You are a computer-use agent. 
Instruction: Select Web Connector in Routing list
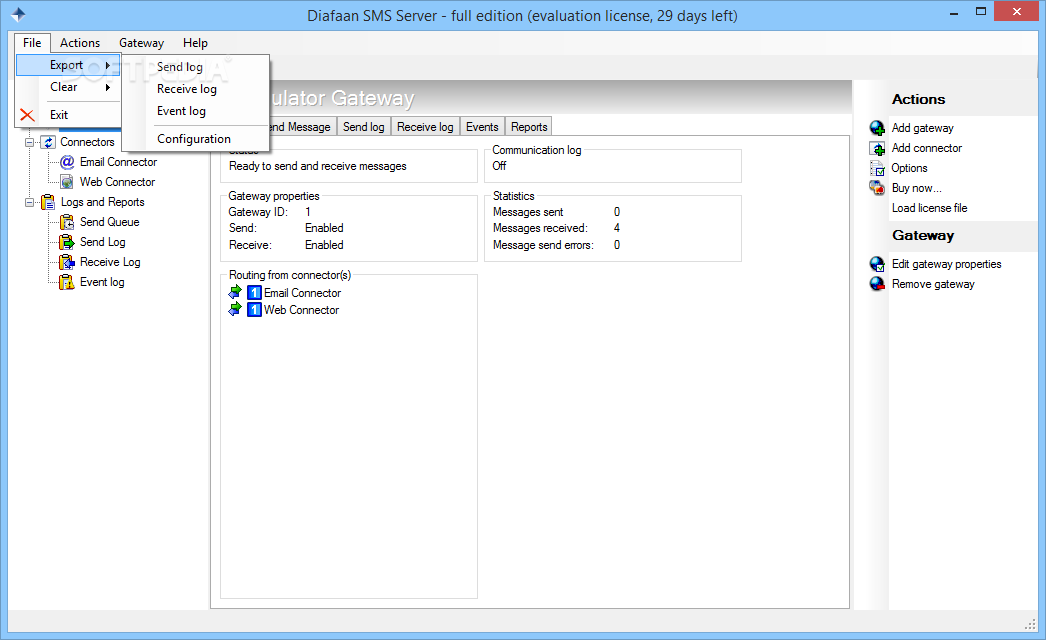point(302,310)
